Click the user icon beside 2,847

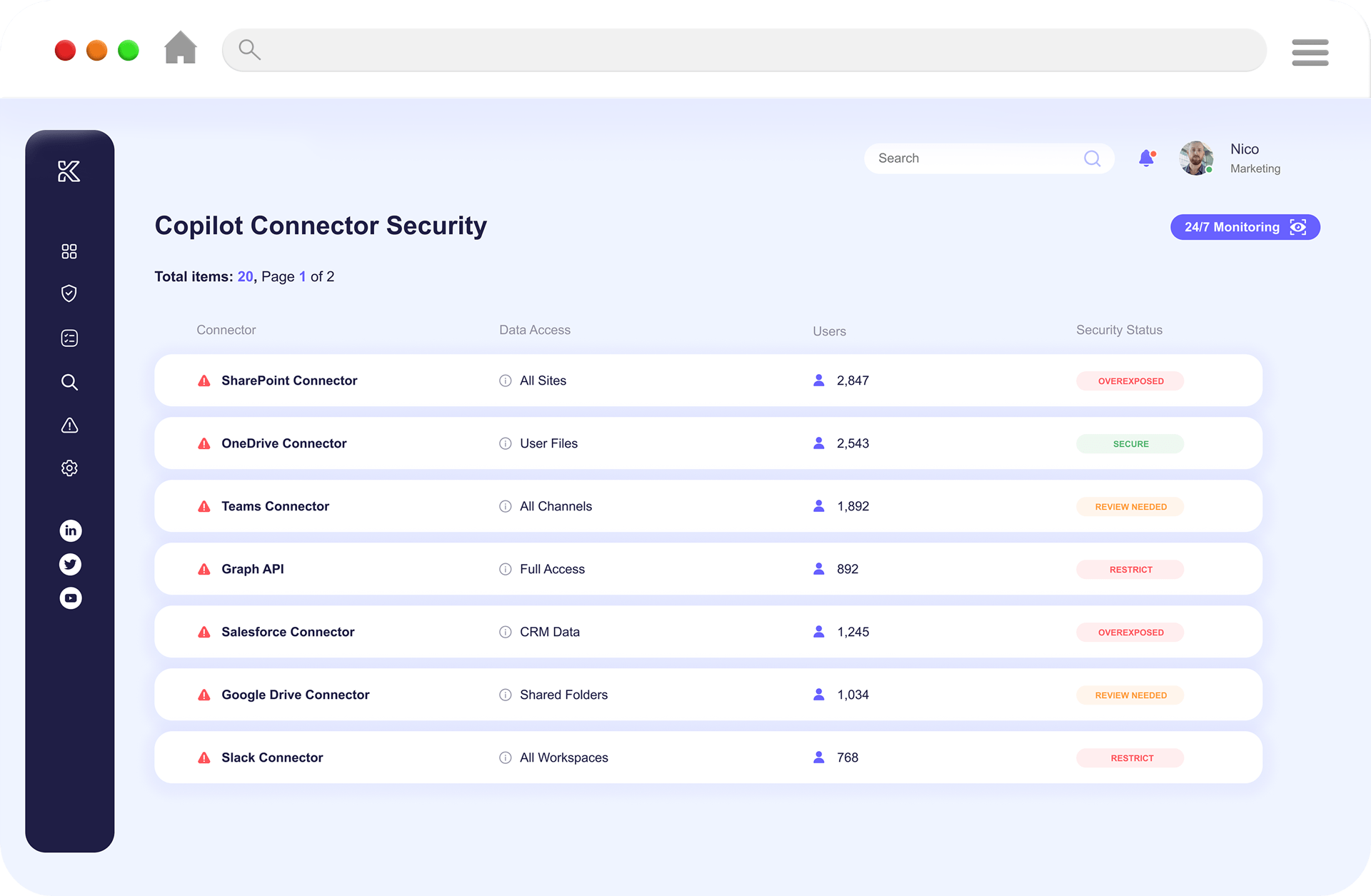tap(819, 380)
